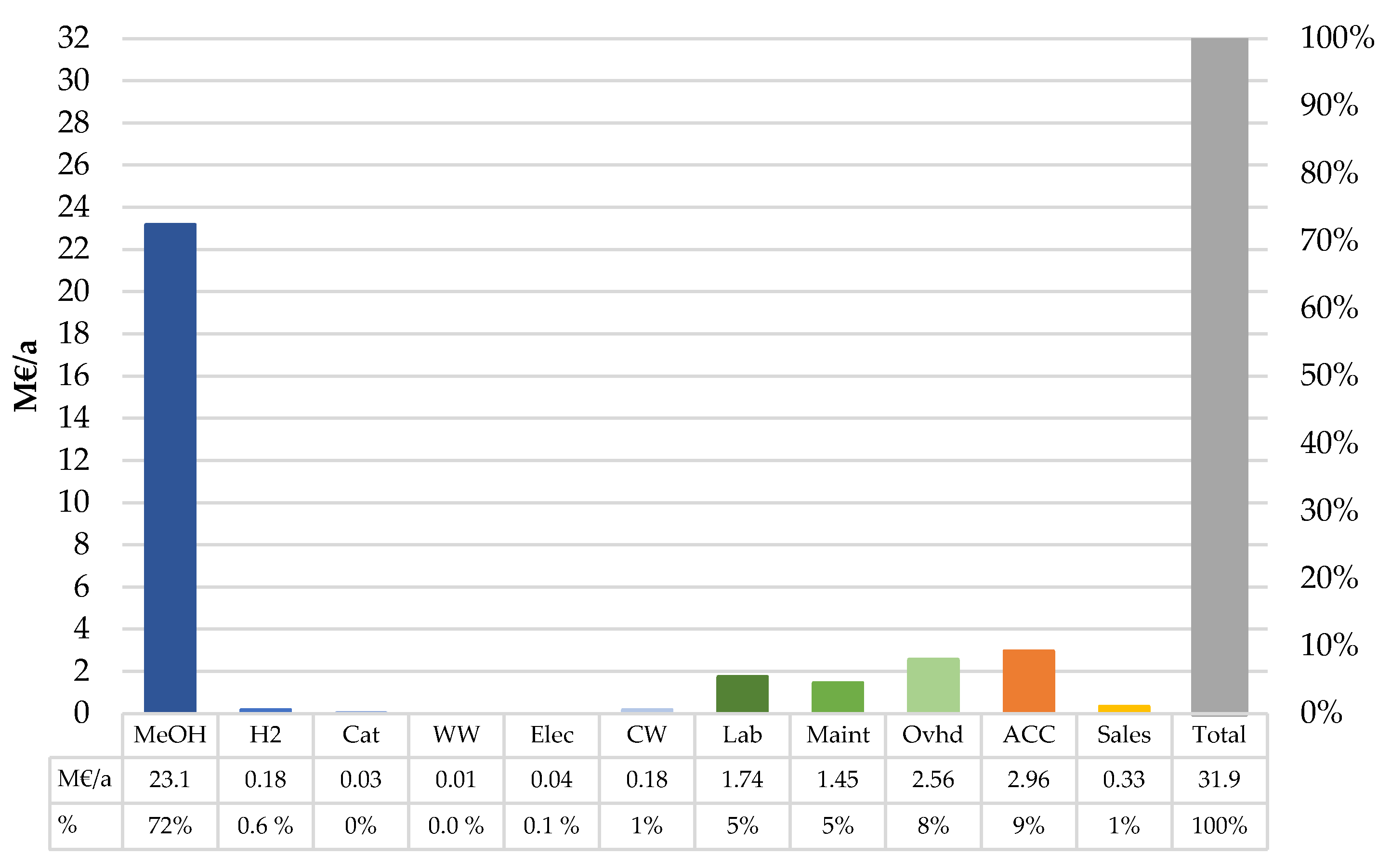This screenshot has width=1391, height=868.
Task: Select the M€/a row label in table
Action: 84,779
